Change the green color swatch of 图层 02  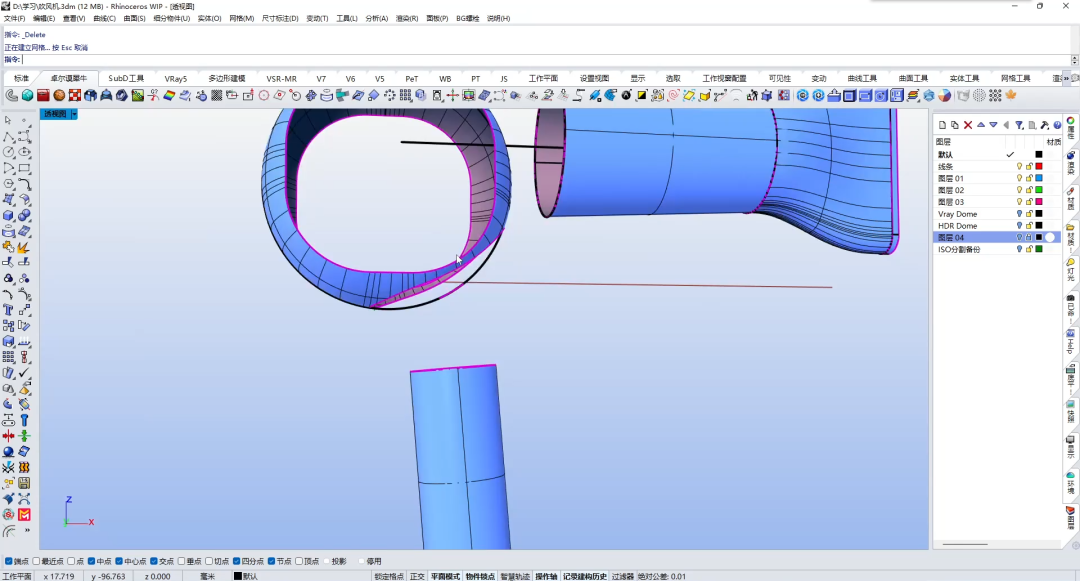[x=1039, y=190]
